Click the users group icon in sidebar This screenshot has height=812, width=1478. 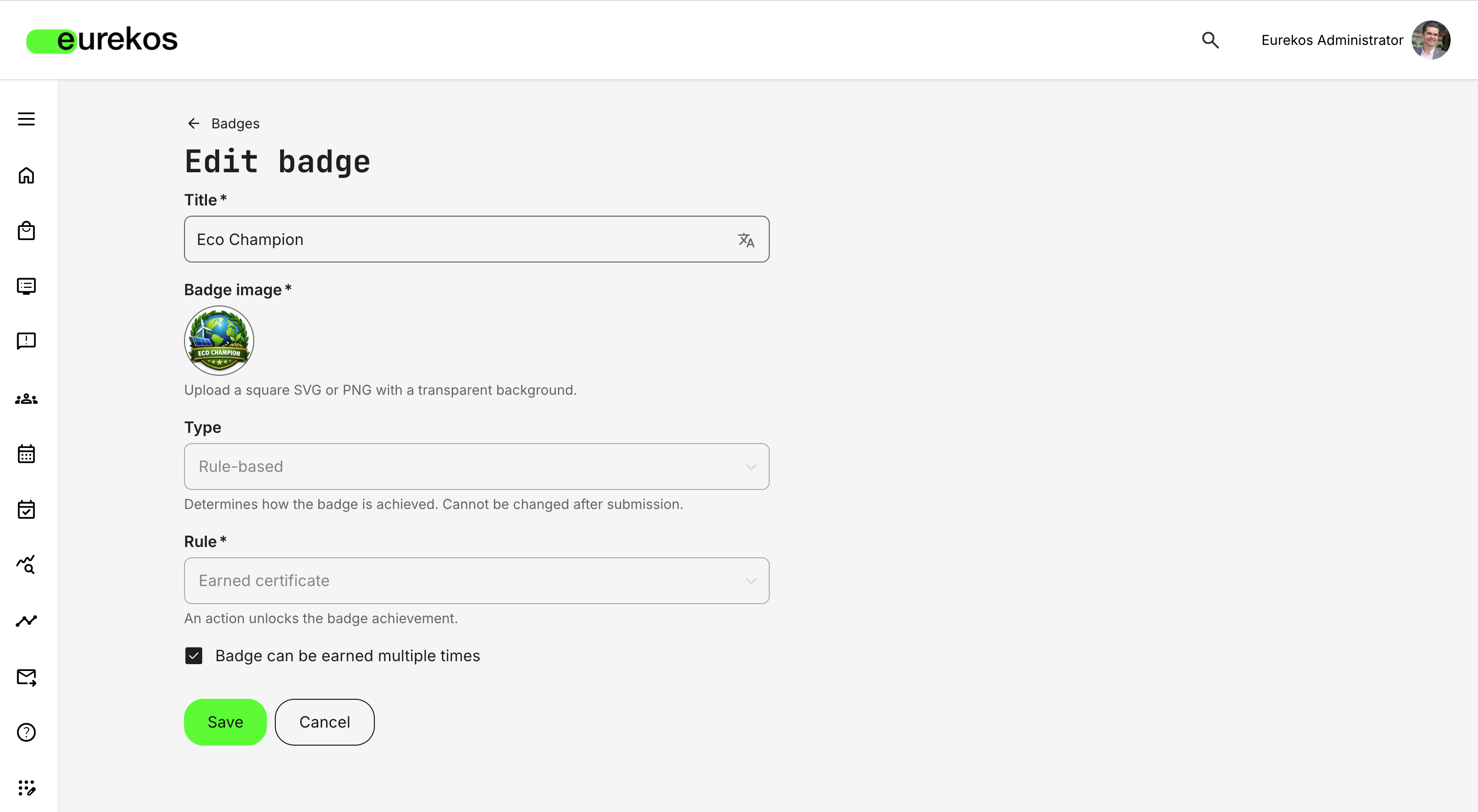(x=26, y=399)
